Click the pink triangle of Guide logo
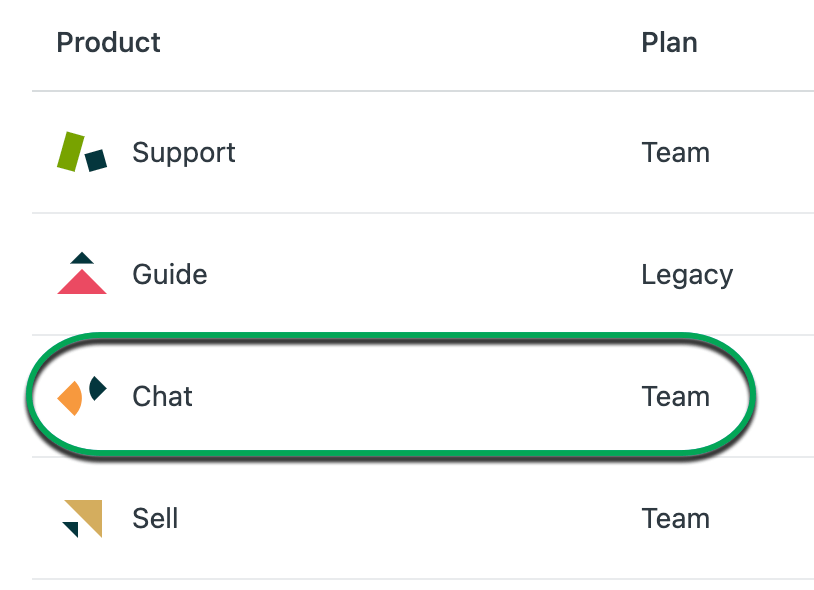Image resolution: width=814 pixels, height=590 pixels. (x=82, y=283)
